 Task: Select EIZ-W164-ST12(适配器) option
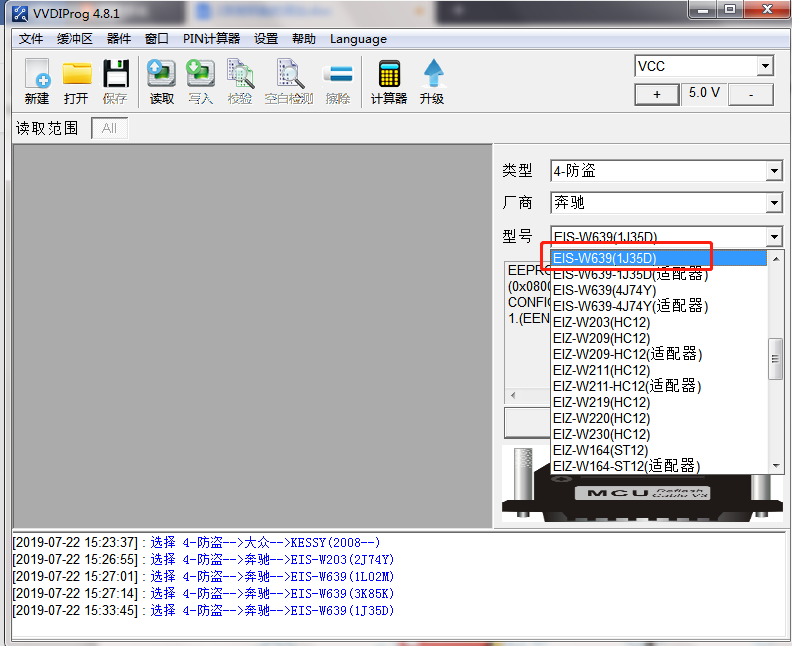[x=659, y=466]
